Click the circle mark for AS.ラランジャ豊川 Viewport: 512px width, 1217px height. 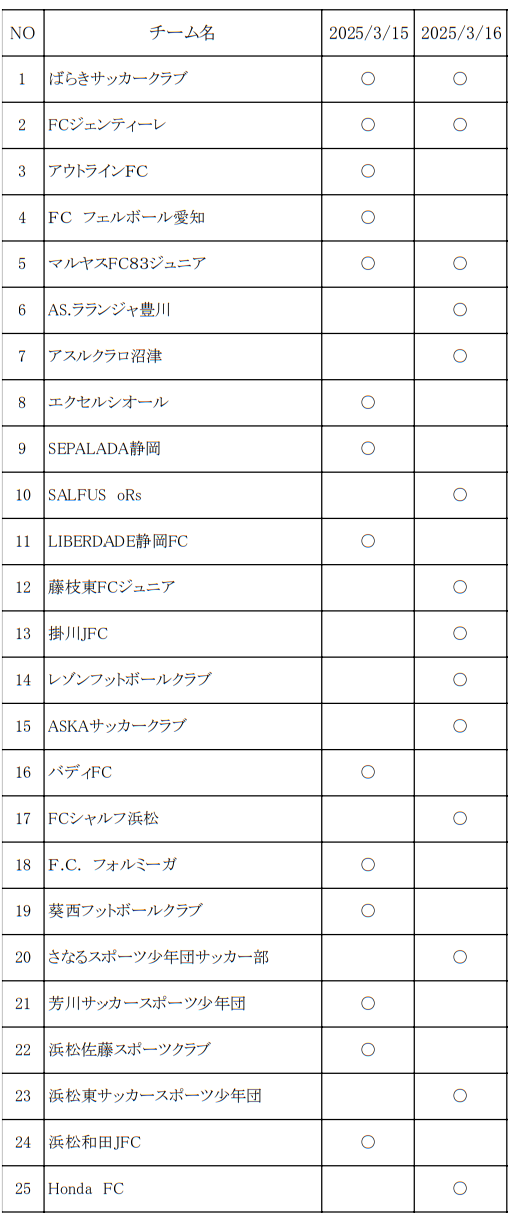pos(460,310)
